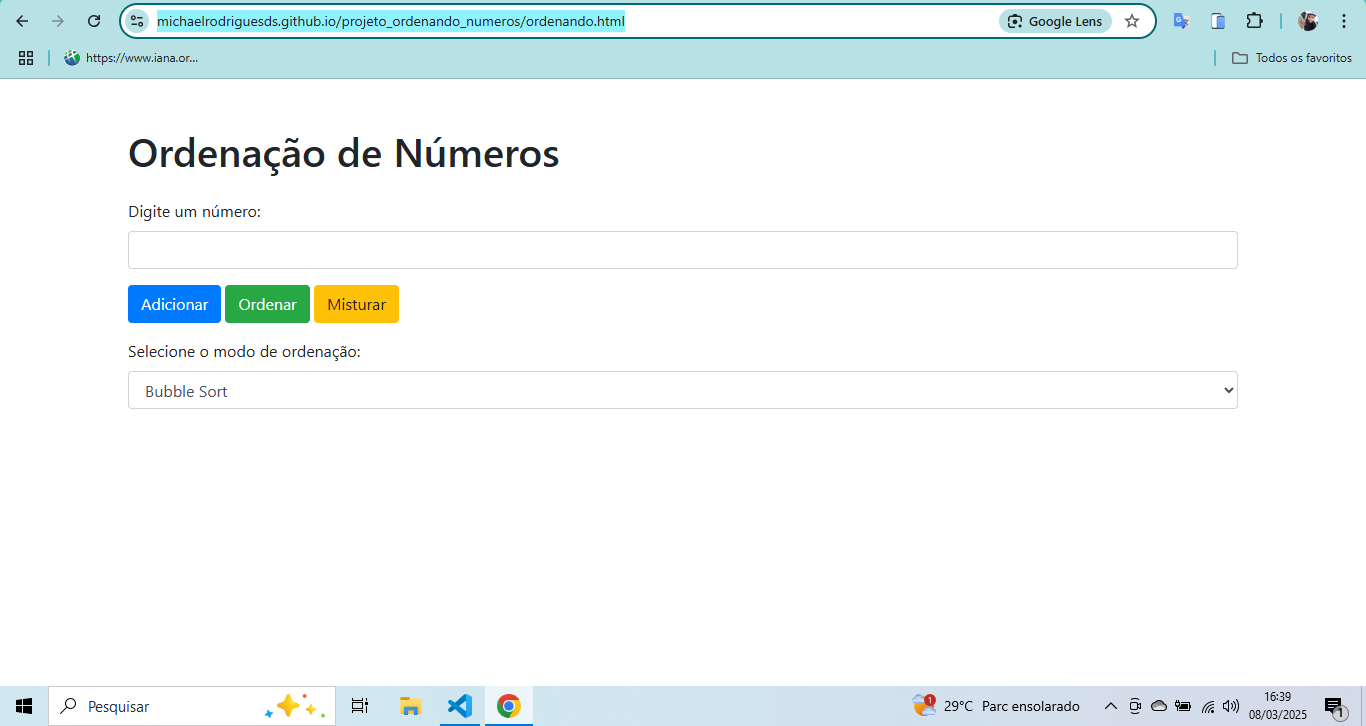The image size is (1366, 726).
Task: Open the Google Translate extension
Action: point(1181,21)
